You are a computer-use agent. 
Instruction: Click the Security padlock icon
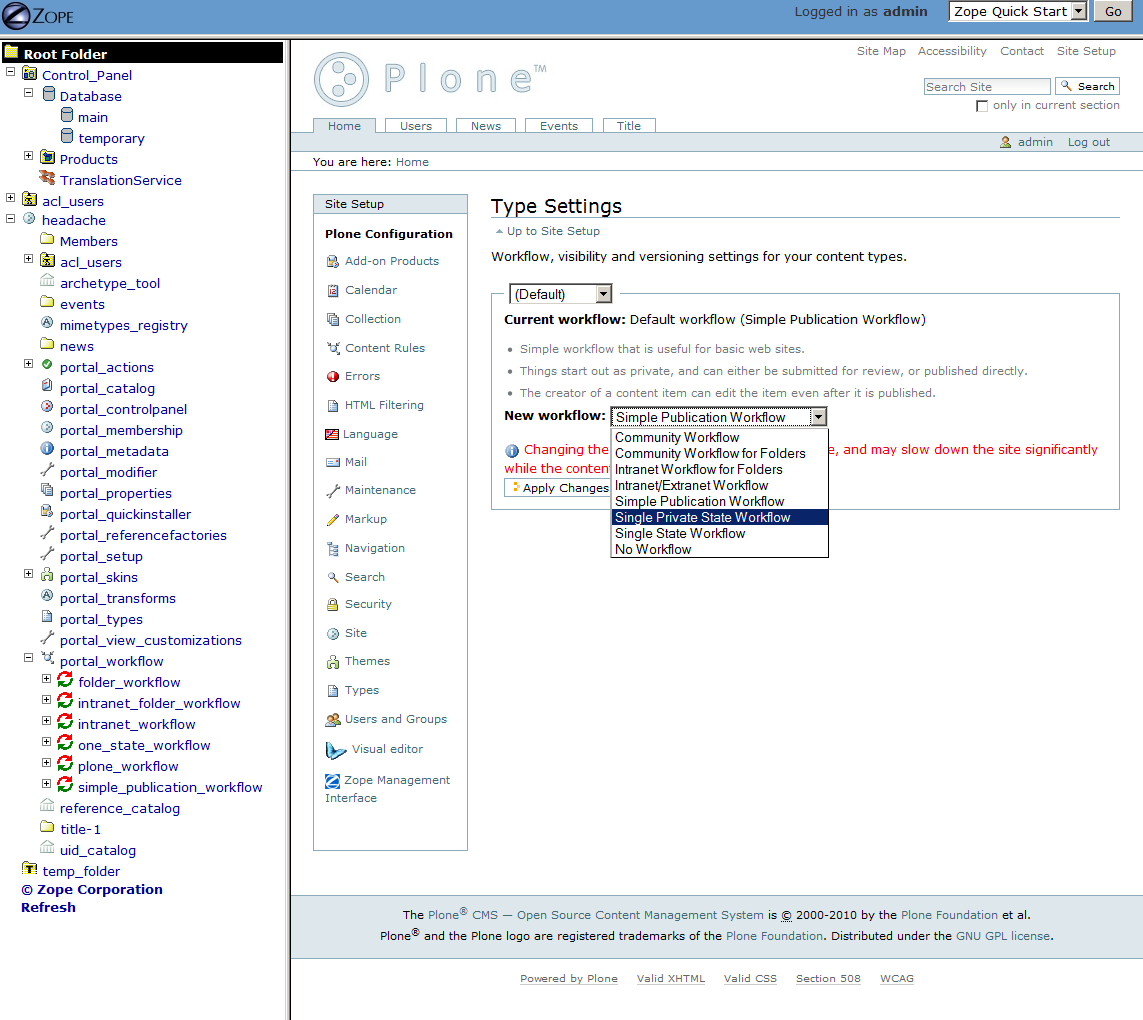332,604
